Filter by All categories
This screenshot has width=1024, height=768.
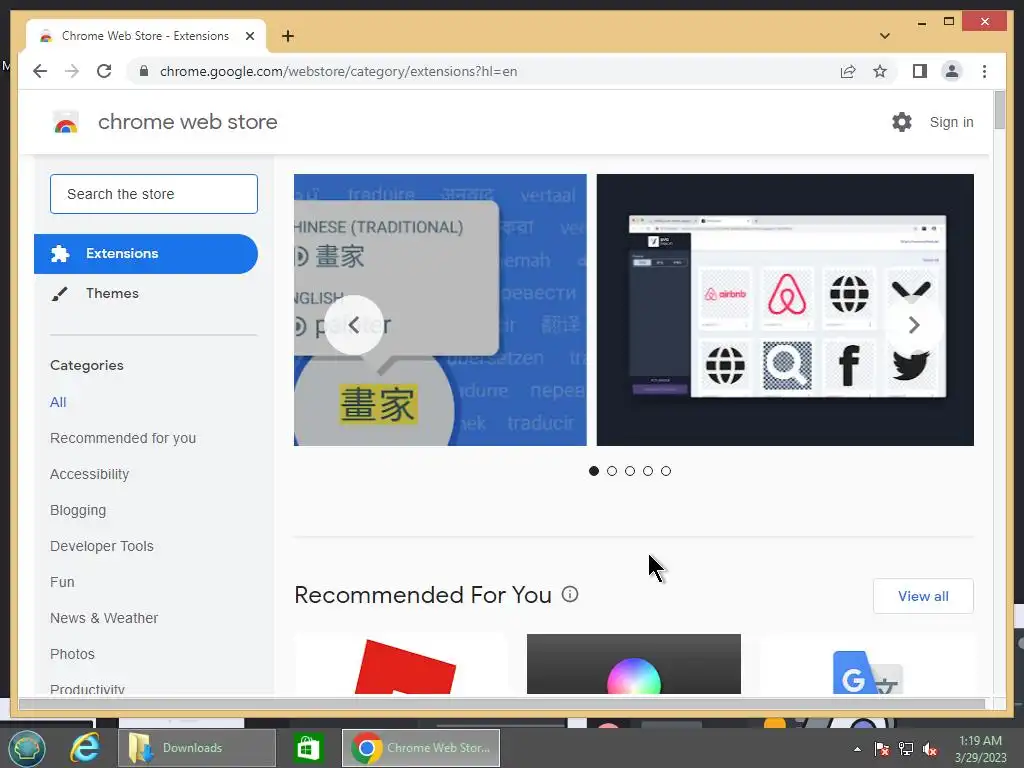pos(58,402)
